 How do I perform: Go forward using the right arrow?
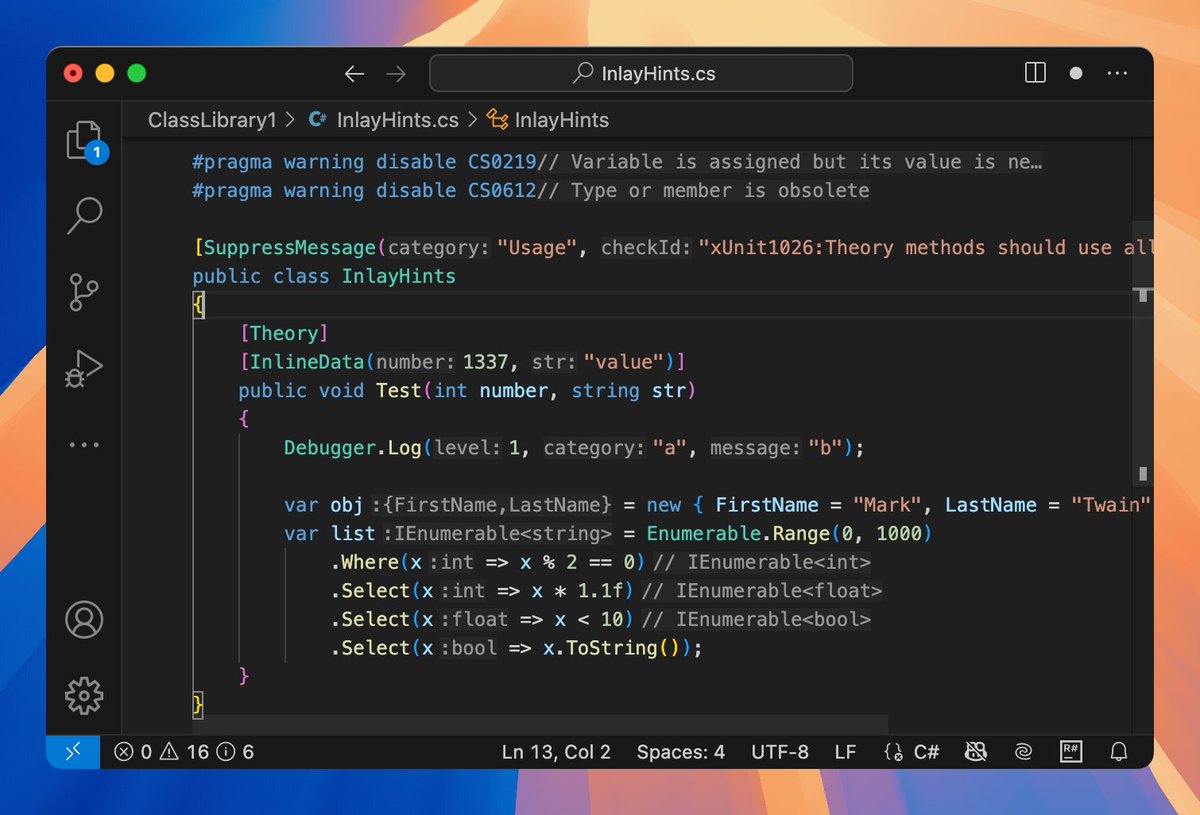(396, 74)
